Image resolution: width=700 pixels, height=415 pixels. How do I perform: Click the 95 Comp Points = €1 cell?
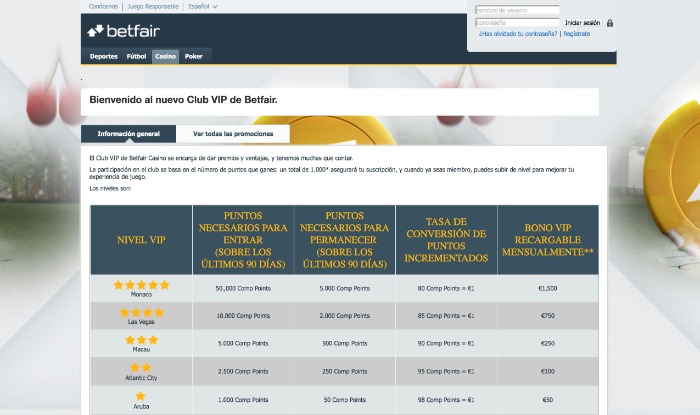(446, 371)
